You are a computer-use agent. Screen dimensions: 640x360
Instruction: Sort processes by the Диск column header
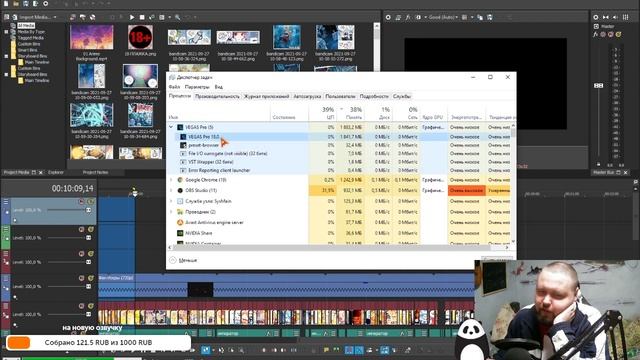click(378, 113)
